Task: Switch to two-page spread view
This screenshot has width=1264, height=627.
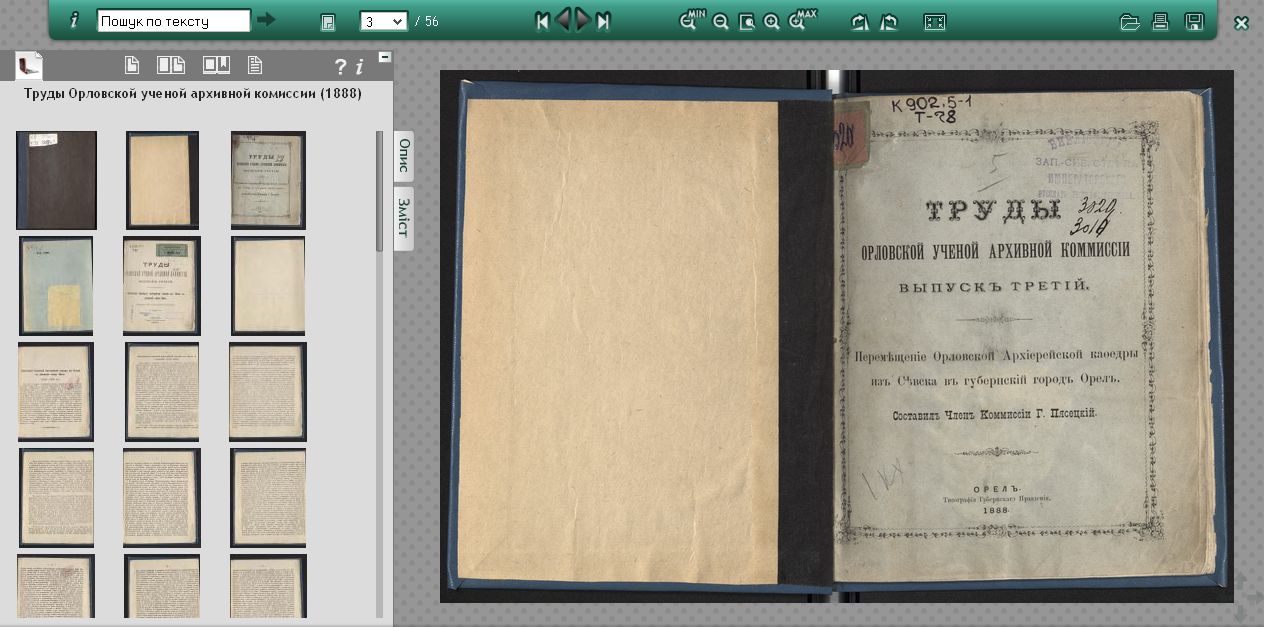Action: [x=171, y=66]
